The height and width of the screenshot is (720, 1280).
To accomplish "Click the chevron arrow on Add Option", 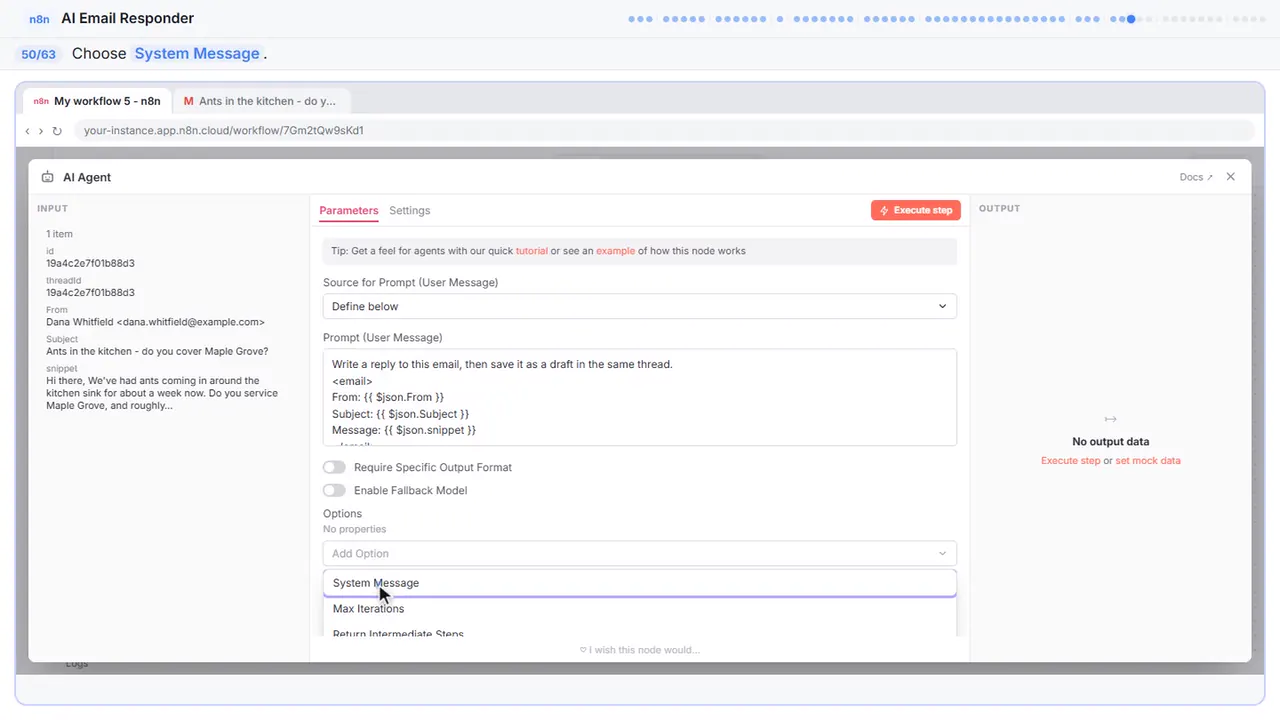I will pos(942,553).
